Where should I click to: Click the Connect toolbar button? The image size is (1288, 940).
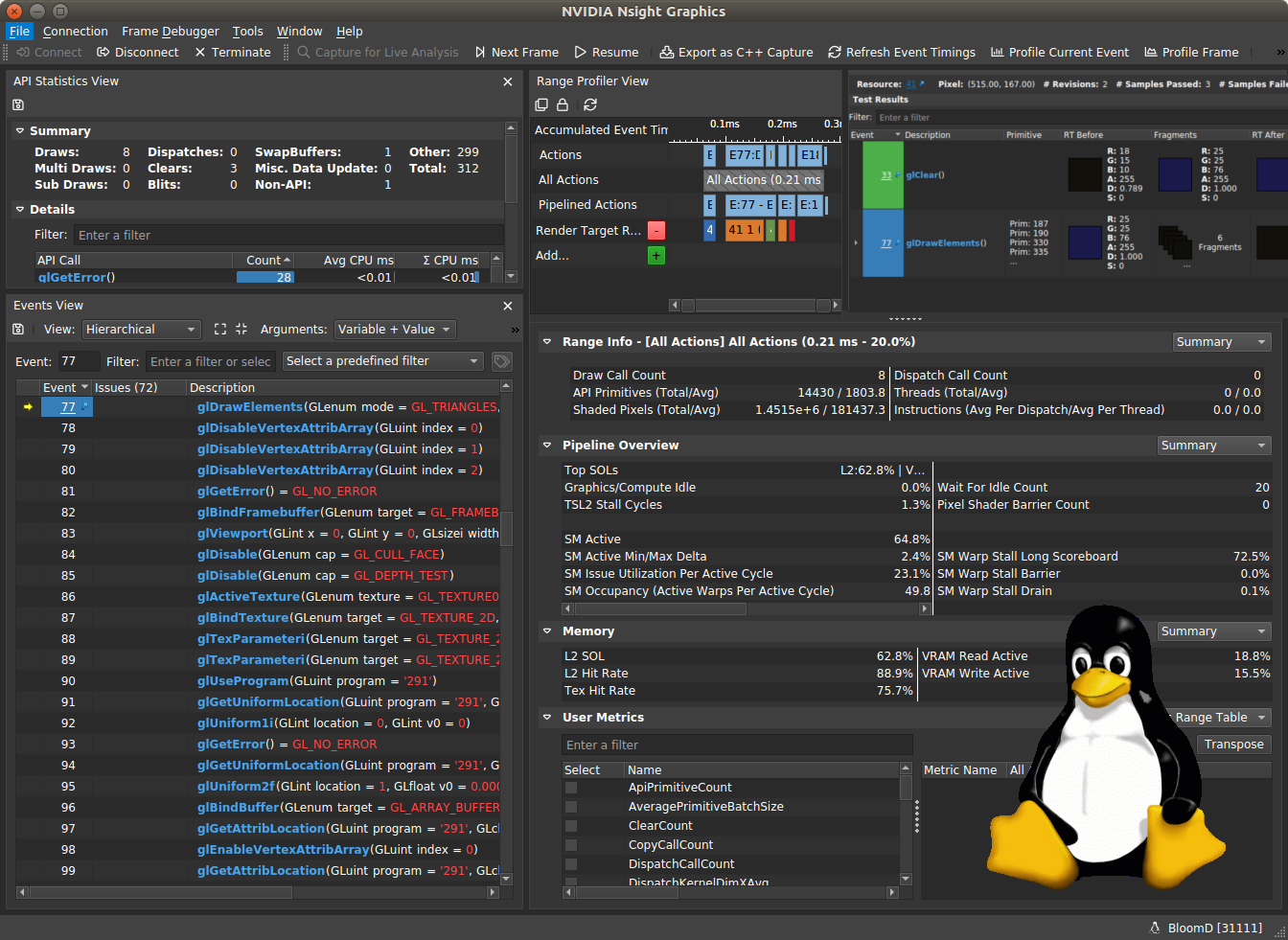[x=50, y=53]
